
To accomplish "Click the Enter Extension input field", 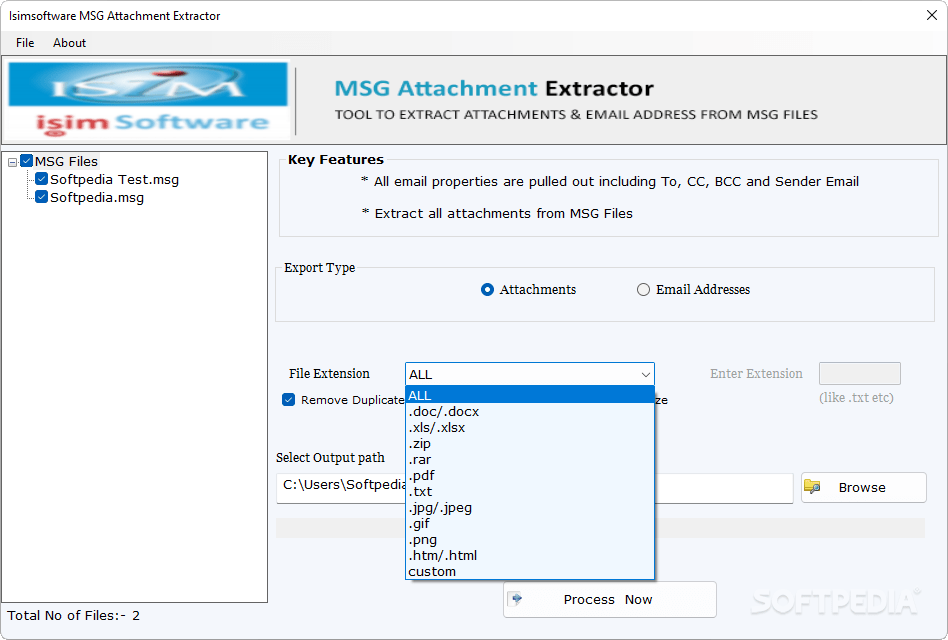I will click(859, 373).
